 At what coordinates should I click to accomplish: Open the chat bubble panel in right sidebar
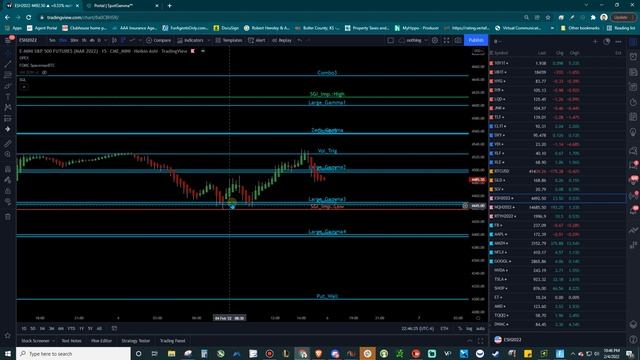[x=633, y=151]
